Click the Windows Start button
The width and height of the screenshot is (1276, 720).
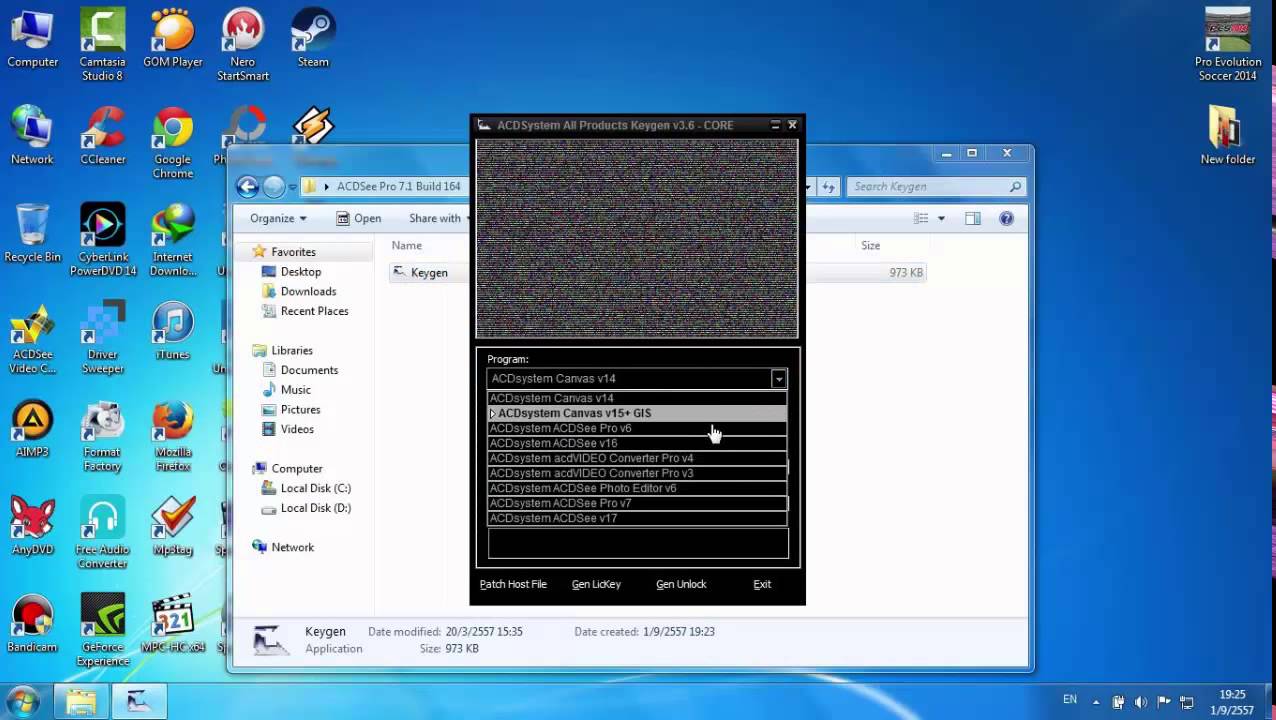pos(23,700)
